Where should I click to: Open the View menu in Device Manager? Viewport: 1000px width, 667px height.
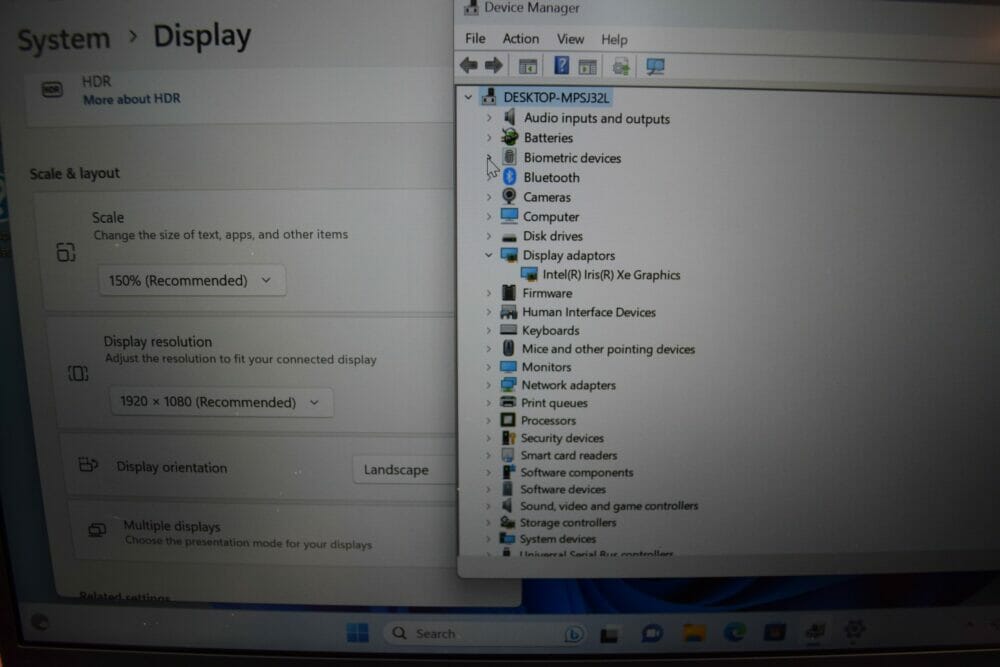570,39
